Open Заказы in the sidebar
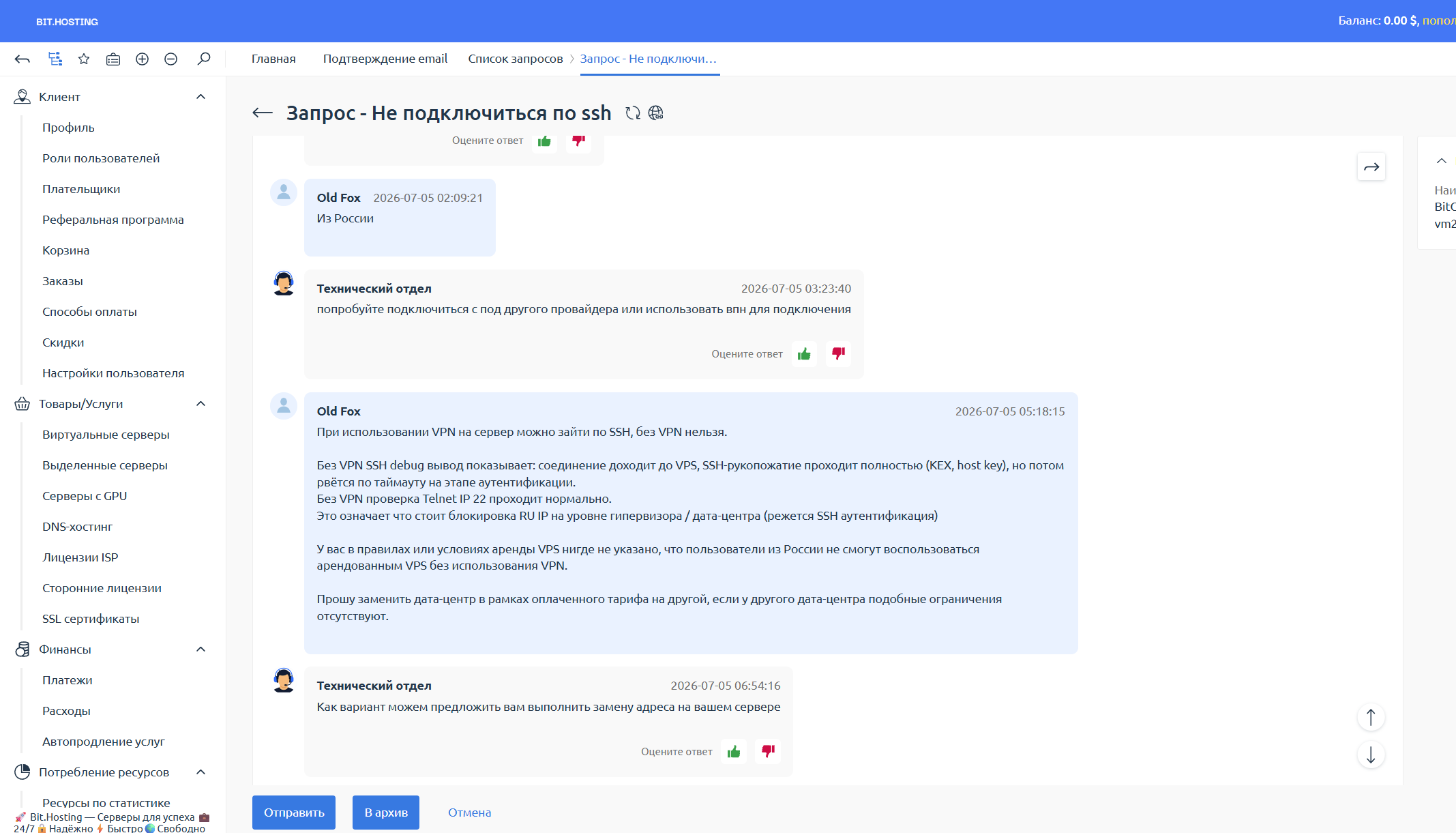1456x833 pixels. coord(63,281)
